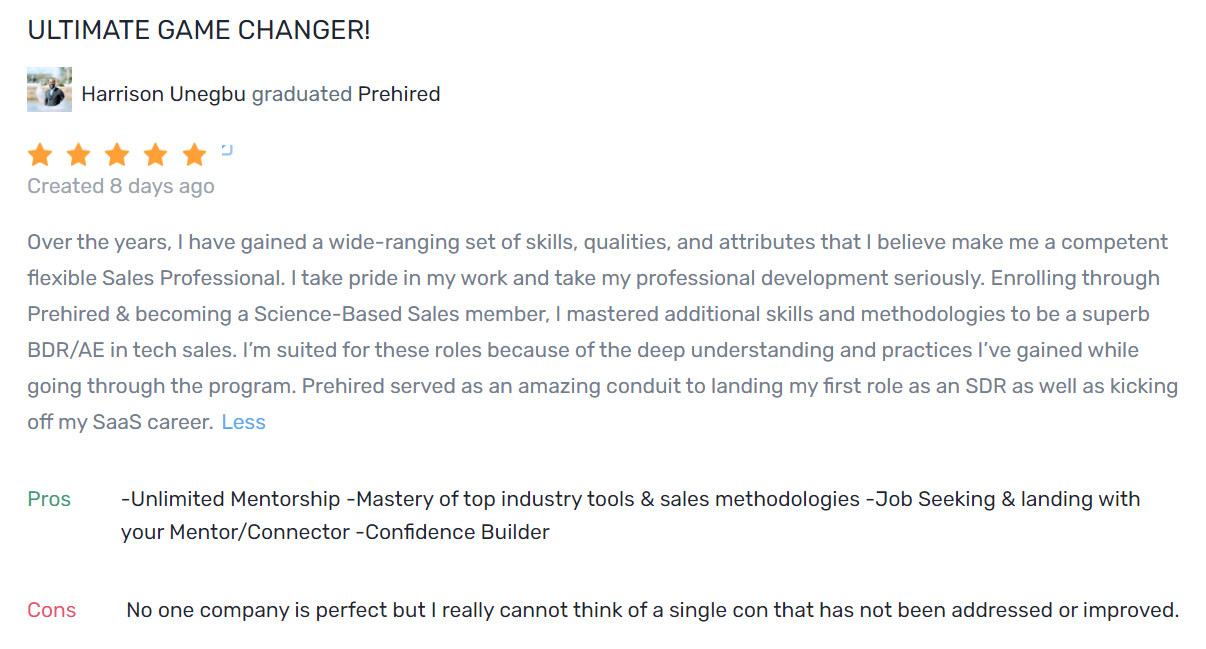Select the third rating star

[117, 155]
